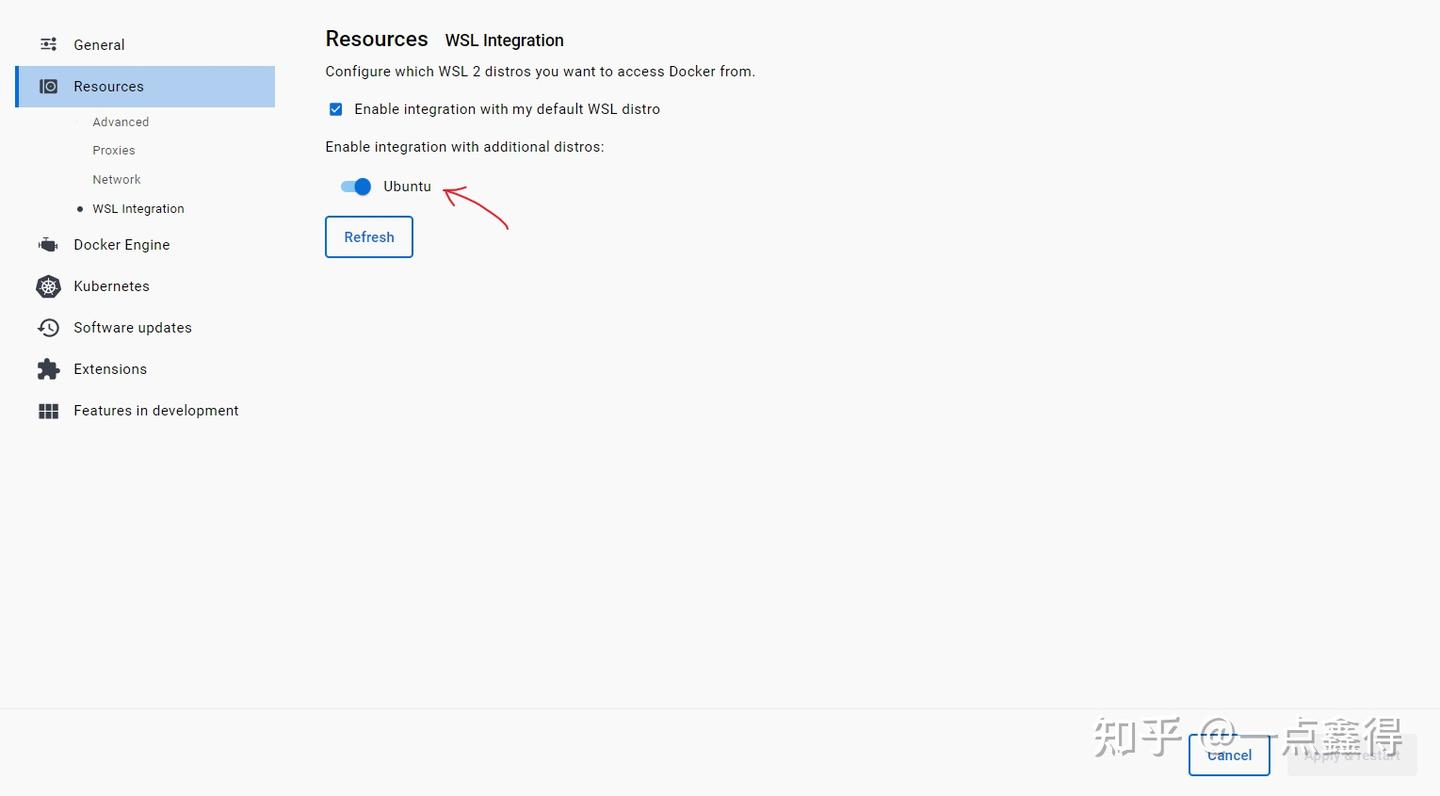Toggle off the Ubuntu integration switch

356,187
